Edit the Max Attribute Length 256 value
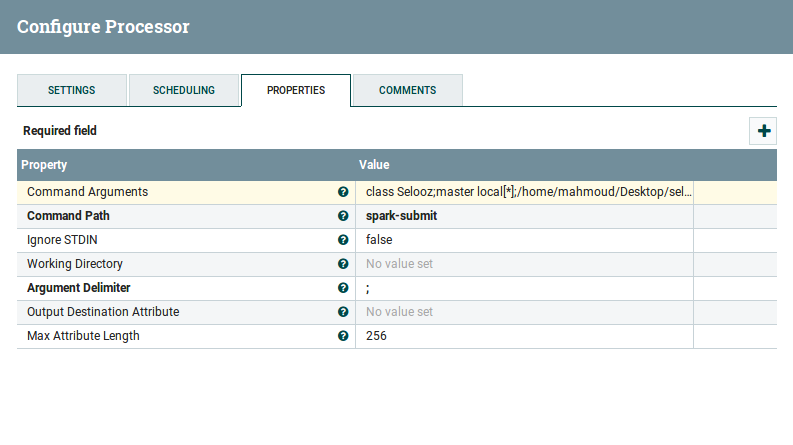Image resolution: width=793 pixels, height=445 pixels. tap(376, 336)
